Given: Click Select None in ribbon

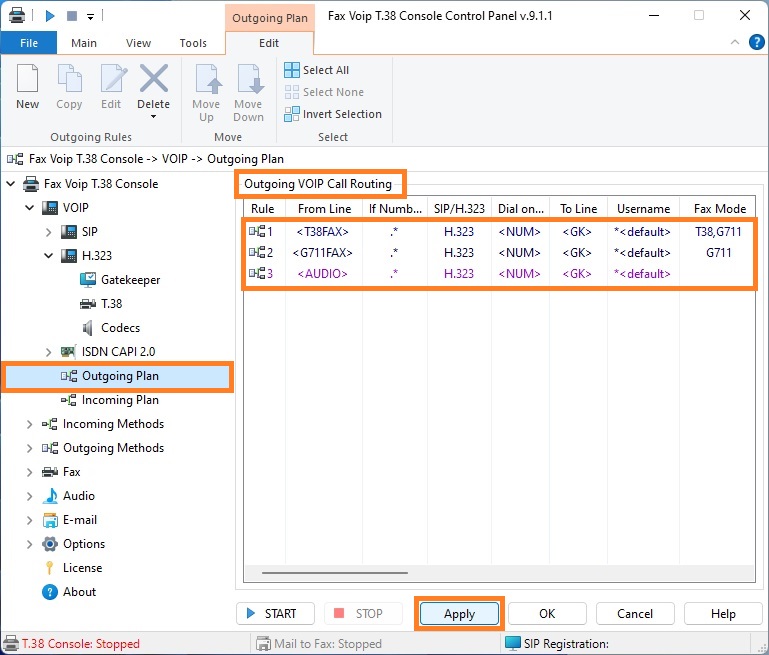Looking at the screenshot, I should pyautogui.click(x=324, y=92).
